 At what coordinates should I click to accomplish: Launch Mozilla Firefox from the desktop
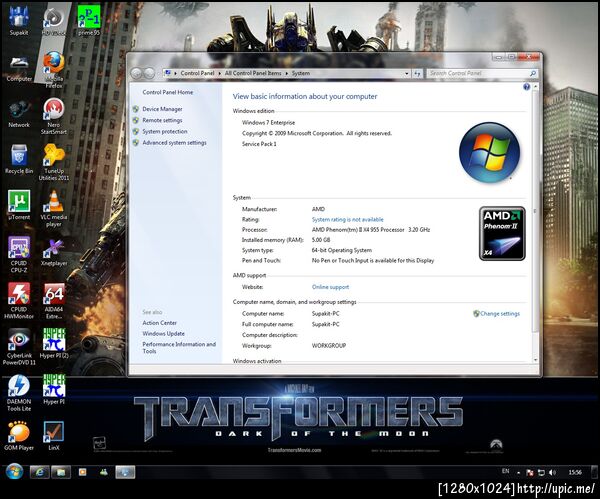click(54, 70)
